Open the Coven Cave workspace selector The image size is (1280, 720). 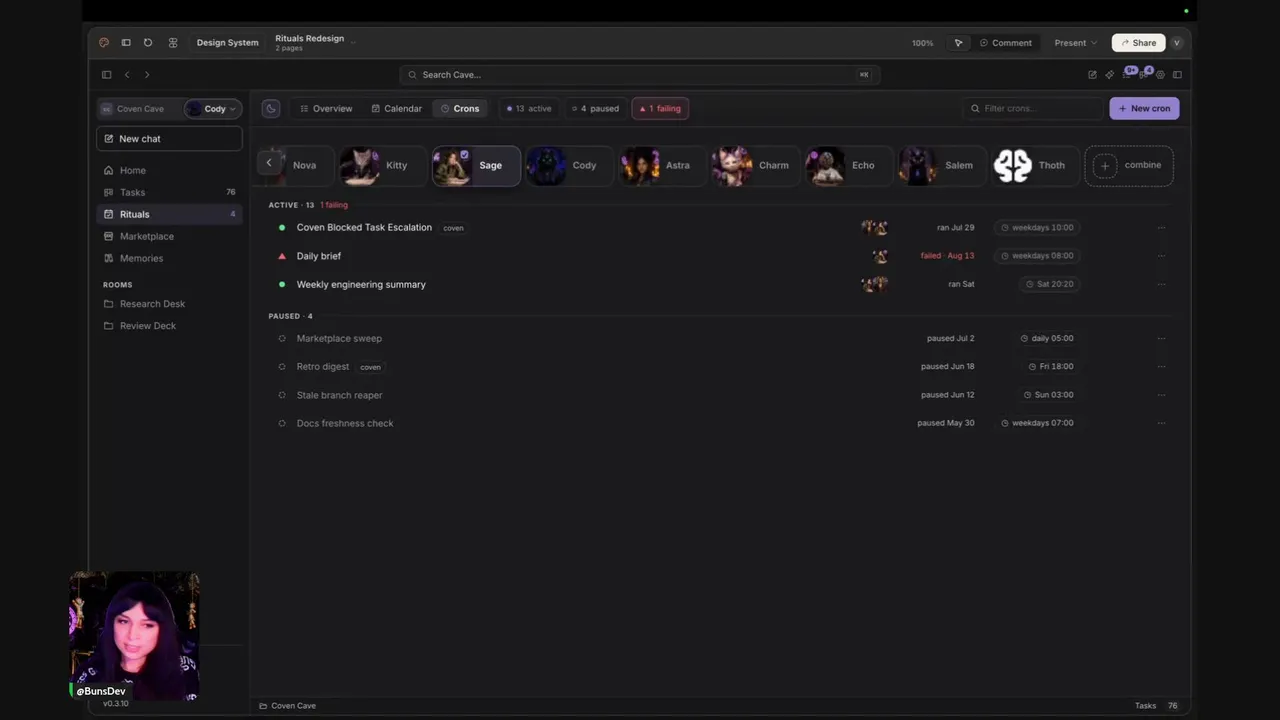pyautogui.click(x=140, y=109)
